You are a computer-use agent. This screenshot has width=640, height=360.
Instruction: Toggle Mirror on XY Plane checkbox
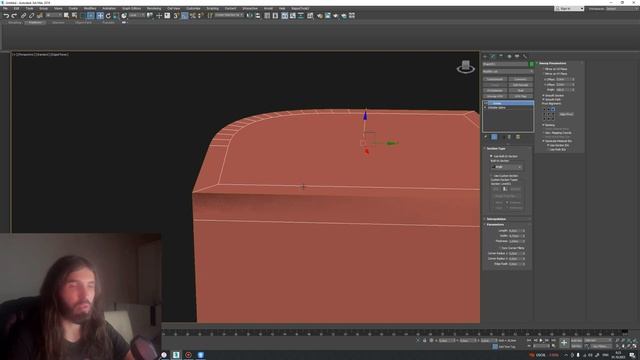(x=543, y=74)
